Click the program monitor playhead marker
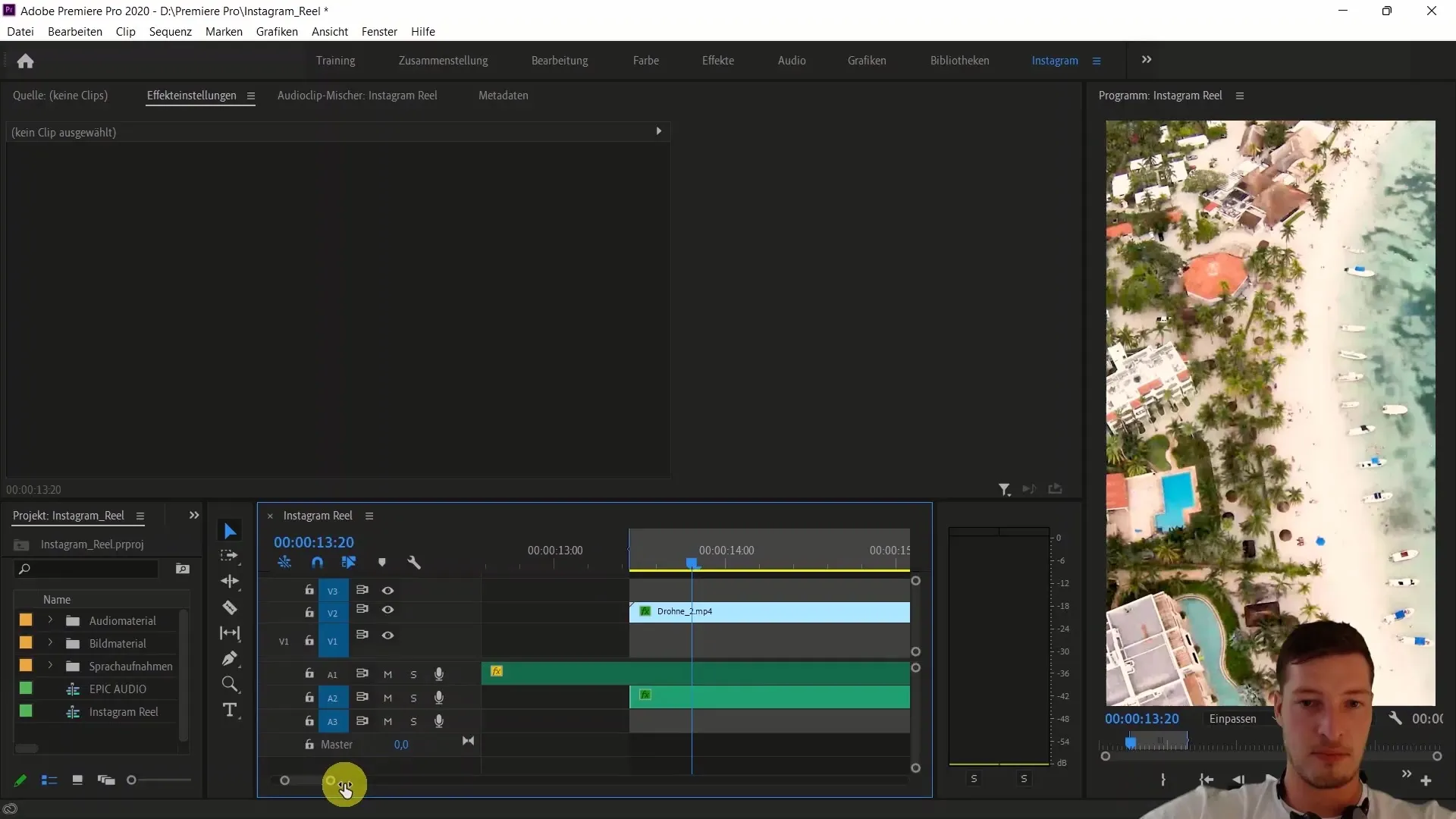 tap(1131, 742)
